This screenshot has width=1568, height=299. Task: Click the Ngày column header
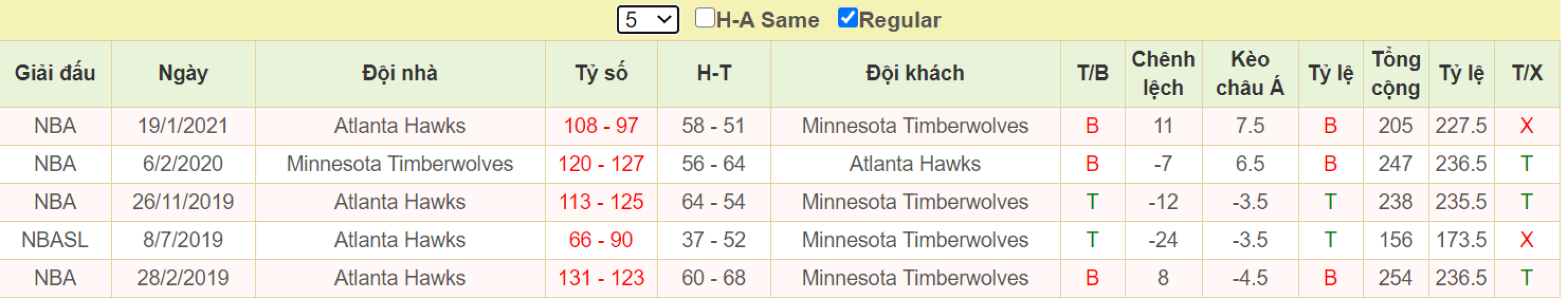coord(184,73)
